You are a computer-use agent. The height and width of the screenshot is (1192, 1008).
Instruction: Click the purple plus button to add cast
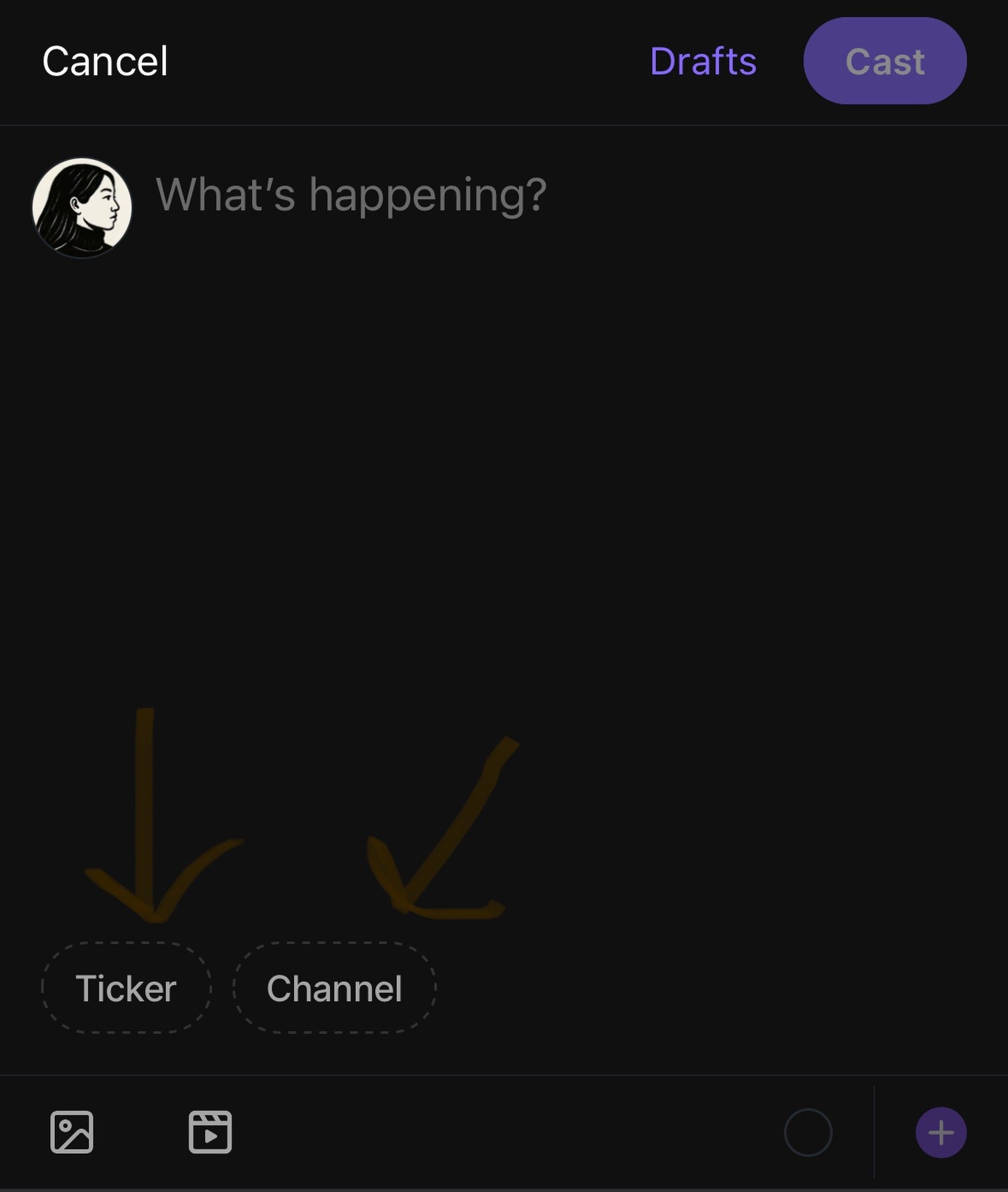click(x=941, y=1132)
